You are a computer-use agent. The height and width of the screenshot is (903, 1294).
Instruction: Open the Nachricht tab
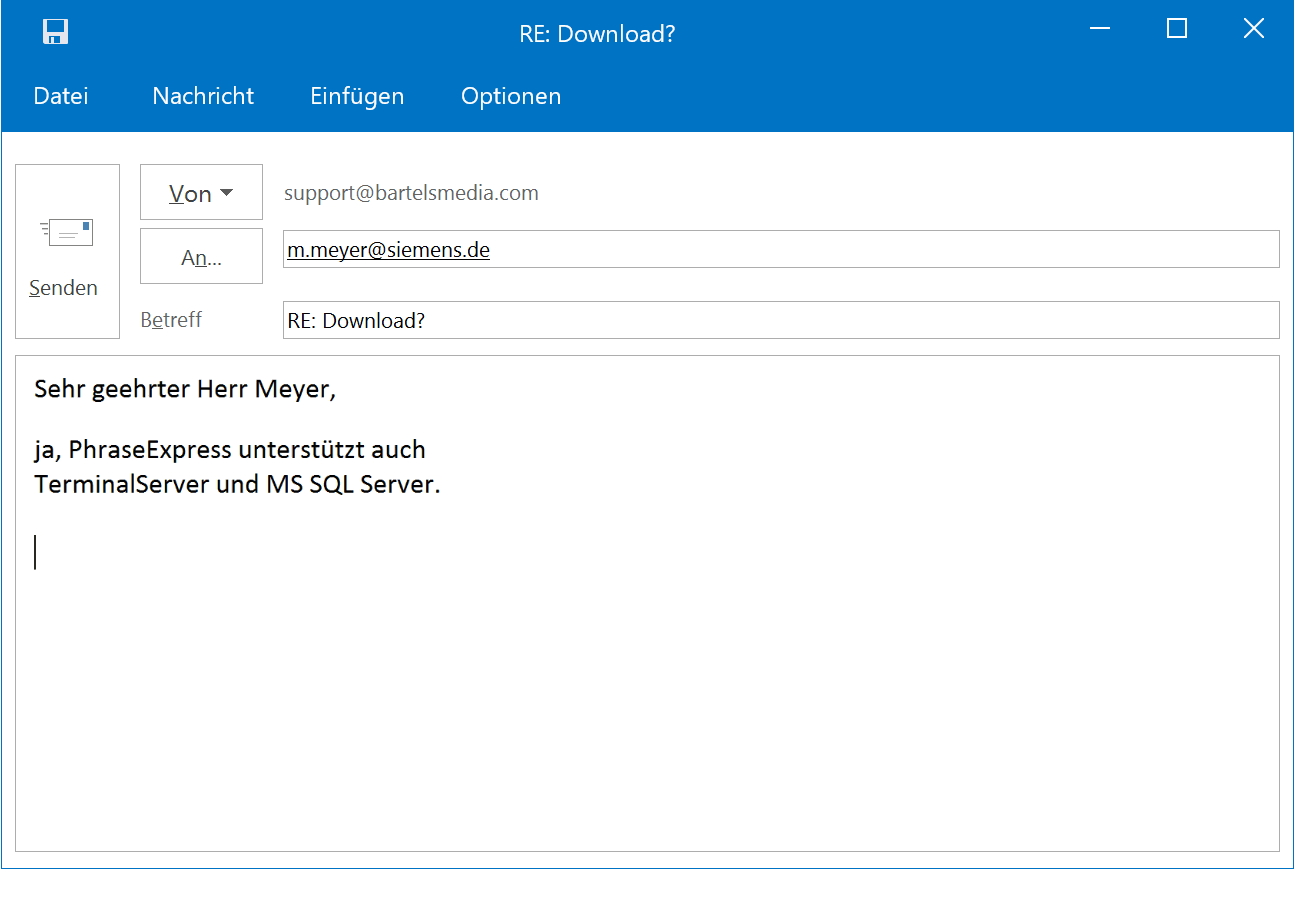pos(203,96)
